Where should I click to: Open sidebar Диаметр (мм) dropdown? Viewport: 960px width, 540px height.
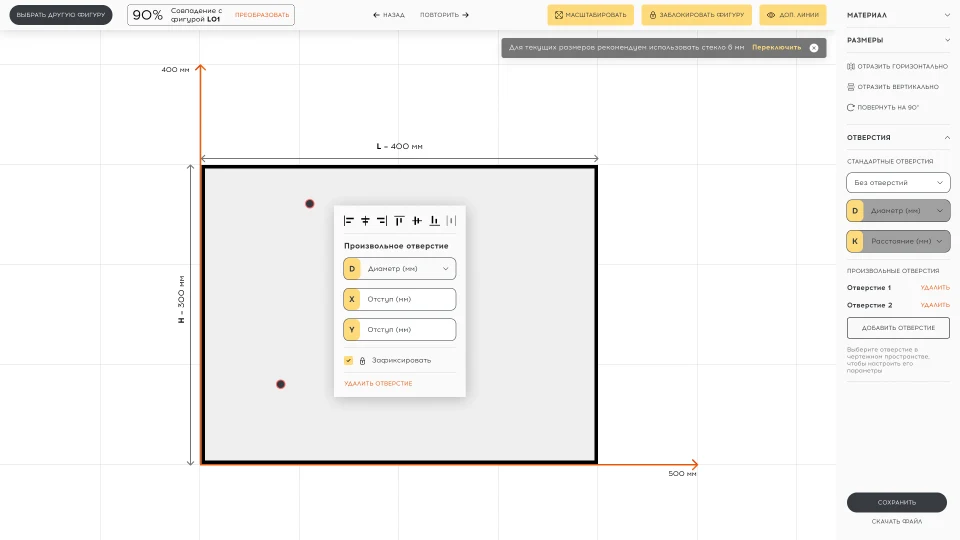point(898,211)
